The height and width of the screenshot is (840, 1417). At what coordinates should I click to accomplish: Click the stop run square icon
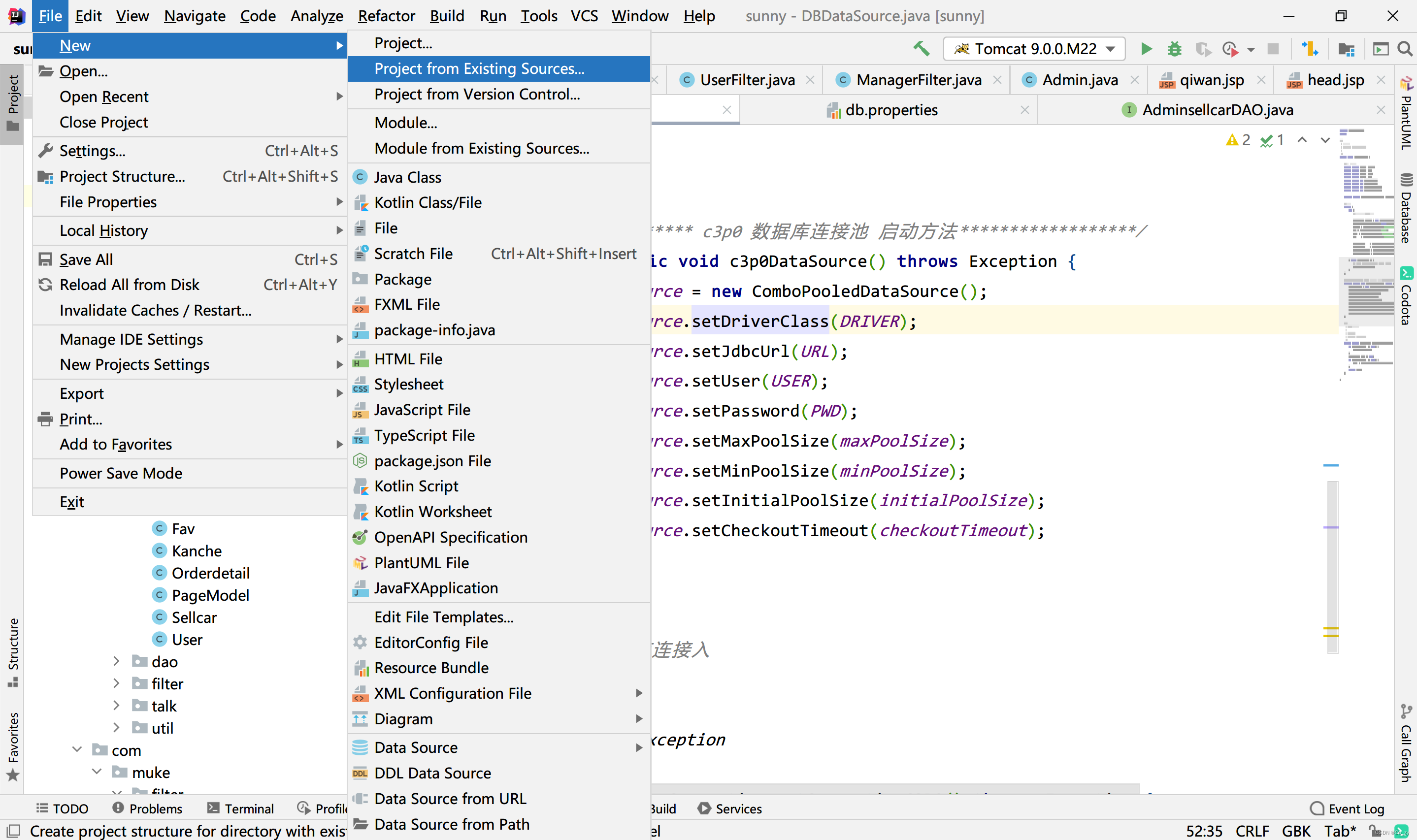coord(1273,49)
